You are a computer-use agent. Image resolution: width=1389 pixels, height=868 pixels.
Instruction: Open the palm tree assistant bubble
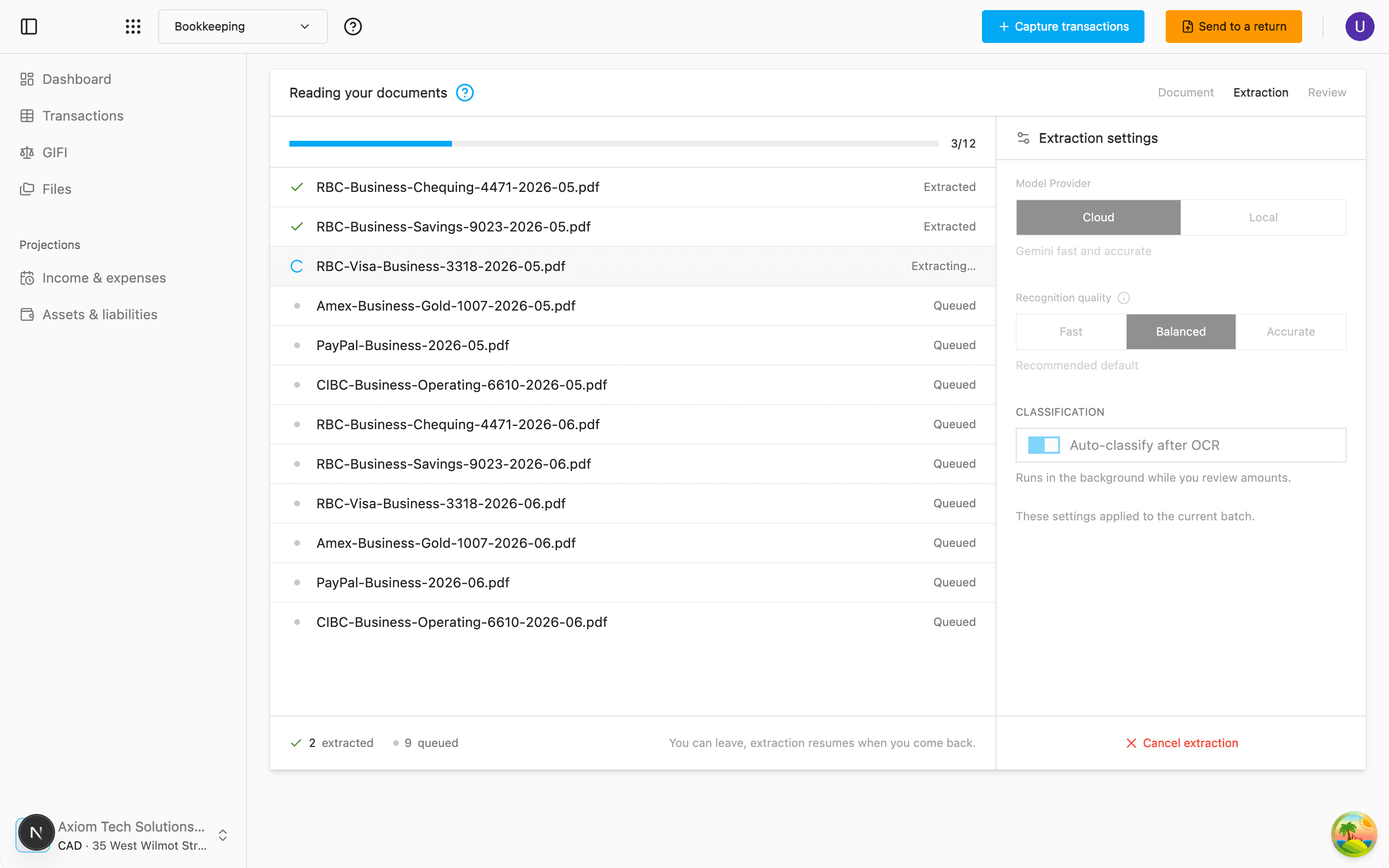pos(1354,834)
